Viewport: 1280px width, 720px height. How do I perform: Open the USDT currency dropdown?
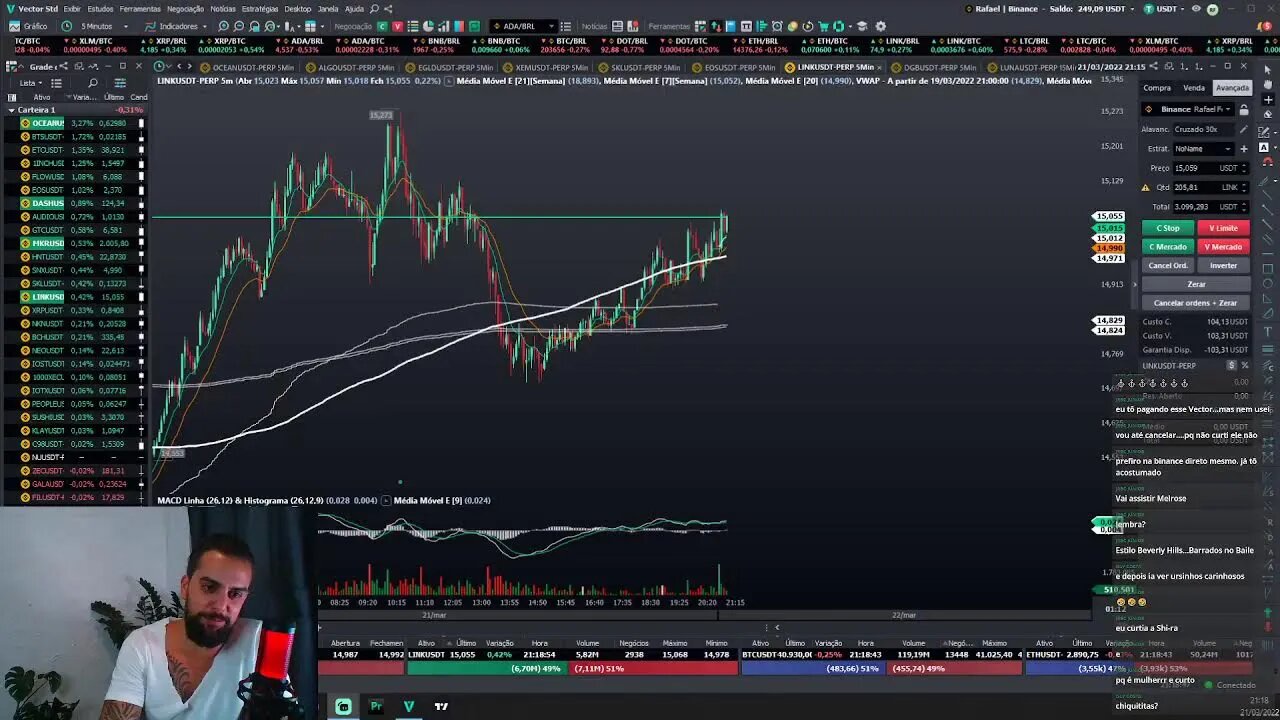pos(1162,9)
